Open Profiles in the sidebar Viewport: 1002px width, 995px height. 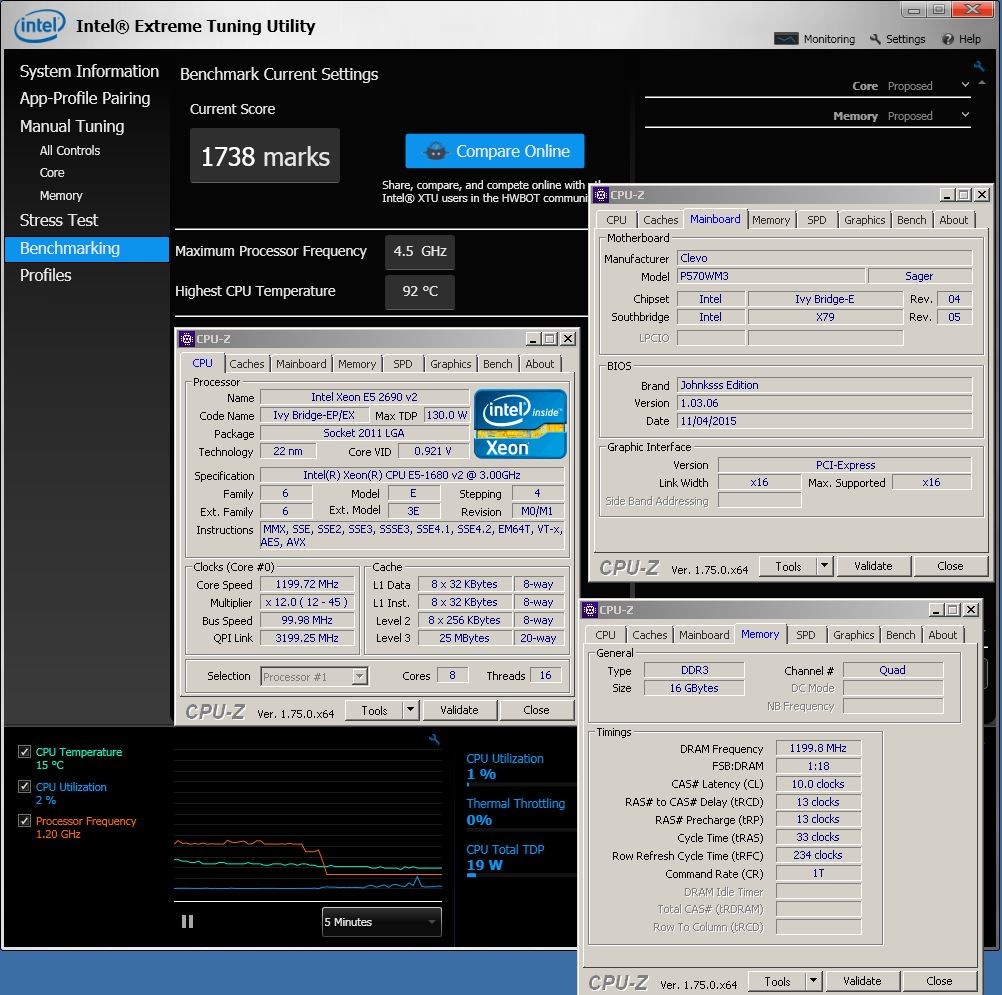pyautogui.click(x=45, y=275)
